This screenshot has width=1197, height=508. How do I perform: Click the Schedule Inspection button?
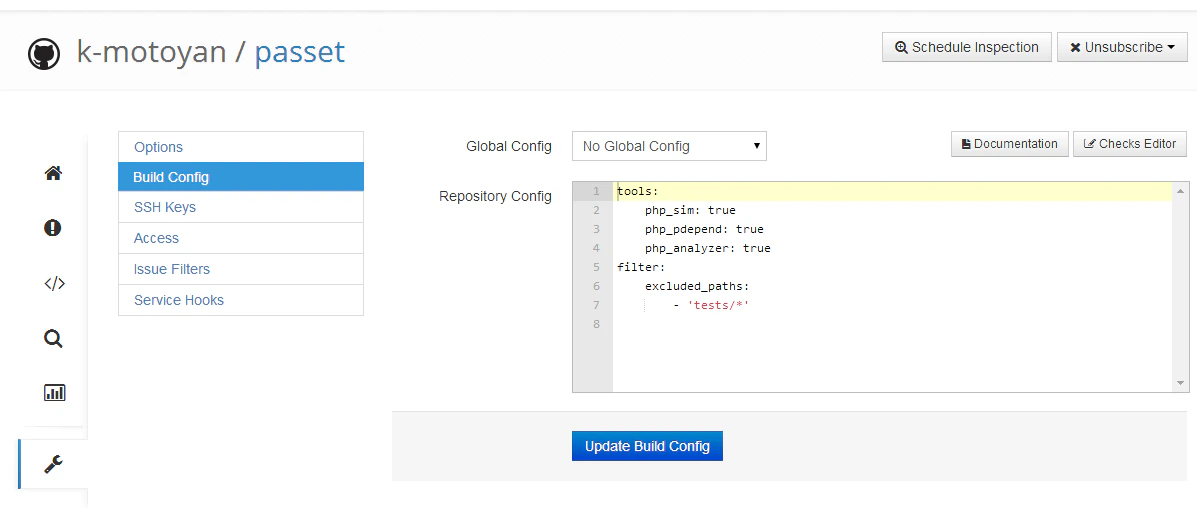pyautogui.click(x=966, y=47)
